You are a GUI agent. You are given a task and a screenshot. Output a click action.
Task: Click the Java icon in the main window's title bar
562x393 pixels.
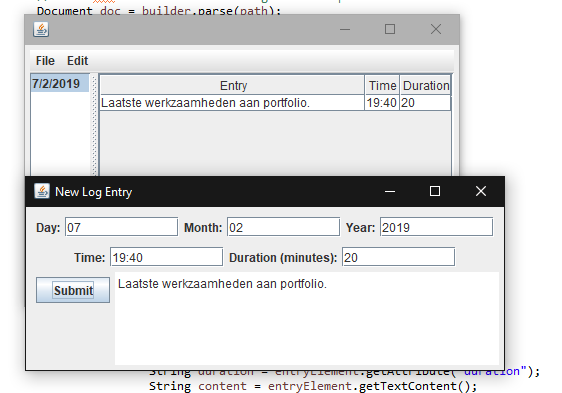[x=41, y=29]
